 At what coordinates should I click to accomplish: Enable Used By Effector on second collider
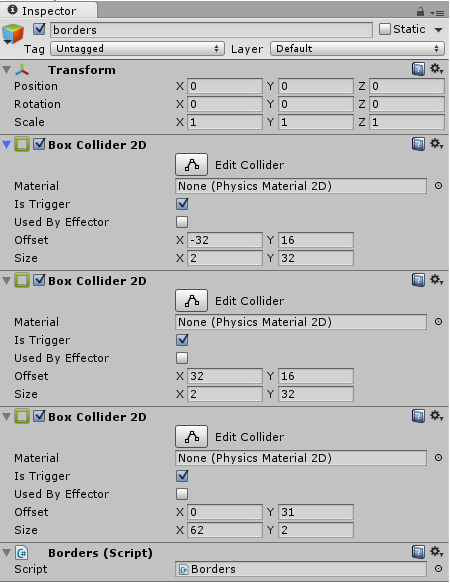tap(182, 358)
